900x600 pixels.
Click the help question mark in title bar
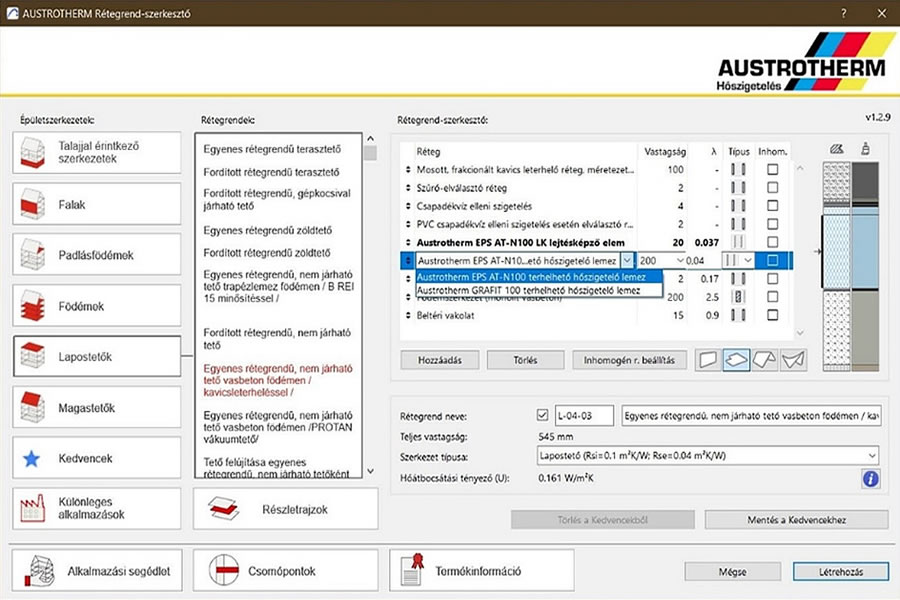(843, 13)
